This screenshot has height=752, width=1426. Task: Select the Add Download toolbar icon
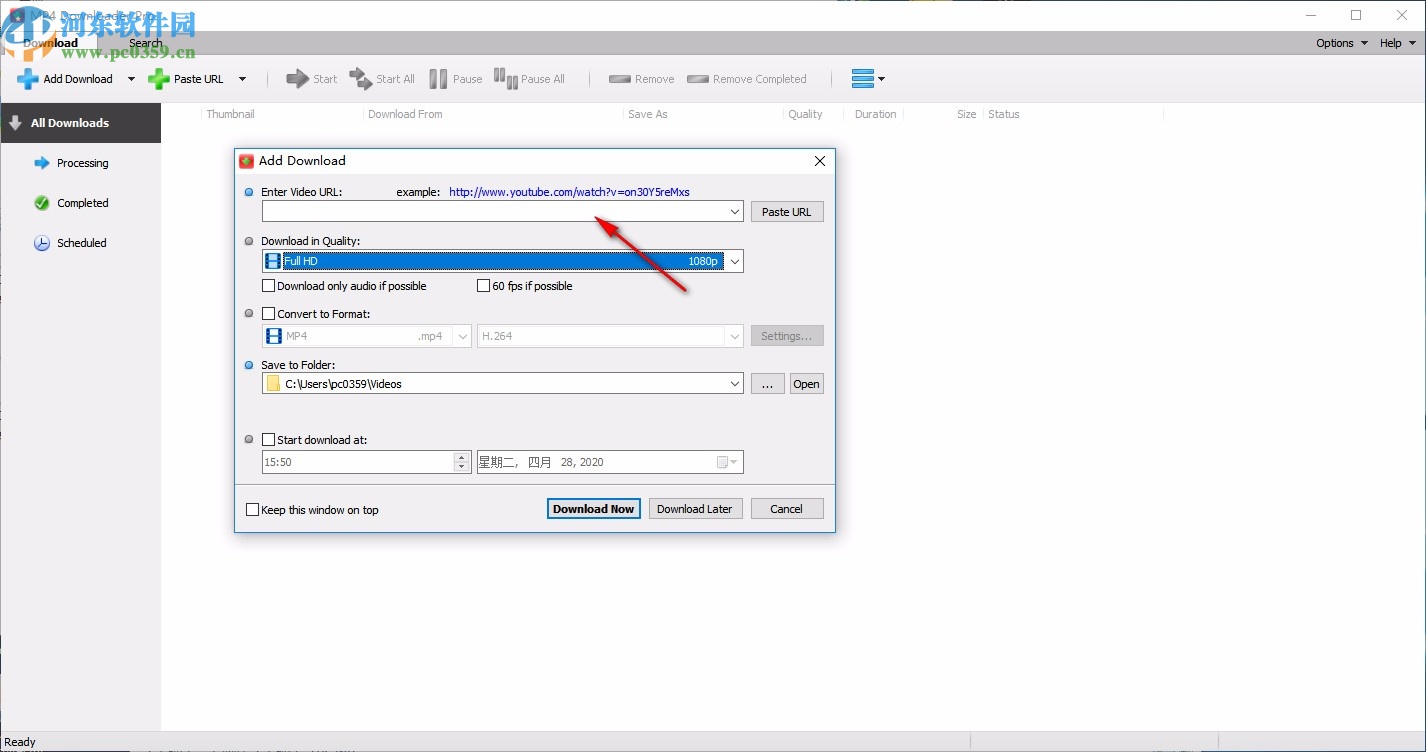coord(30,78)
